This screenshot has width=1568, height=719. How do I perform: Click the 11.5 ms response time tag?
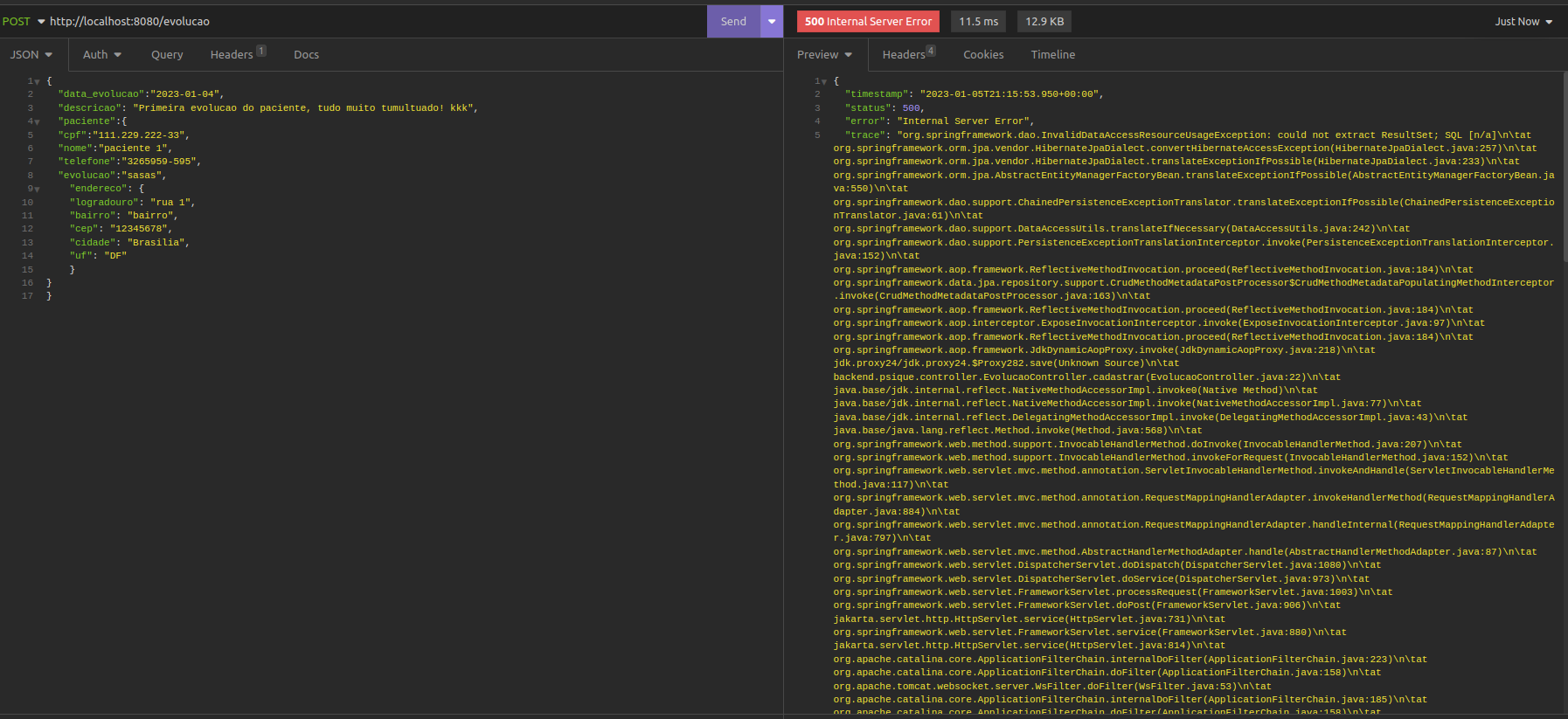tap(978, 22)
